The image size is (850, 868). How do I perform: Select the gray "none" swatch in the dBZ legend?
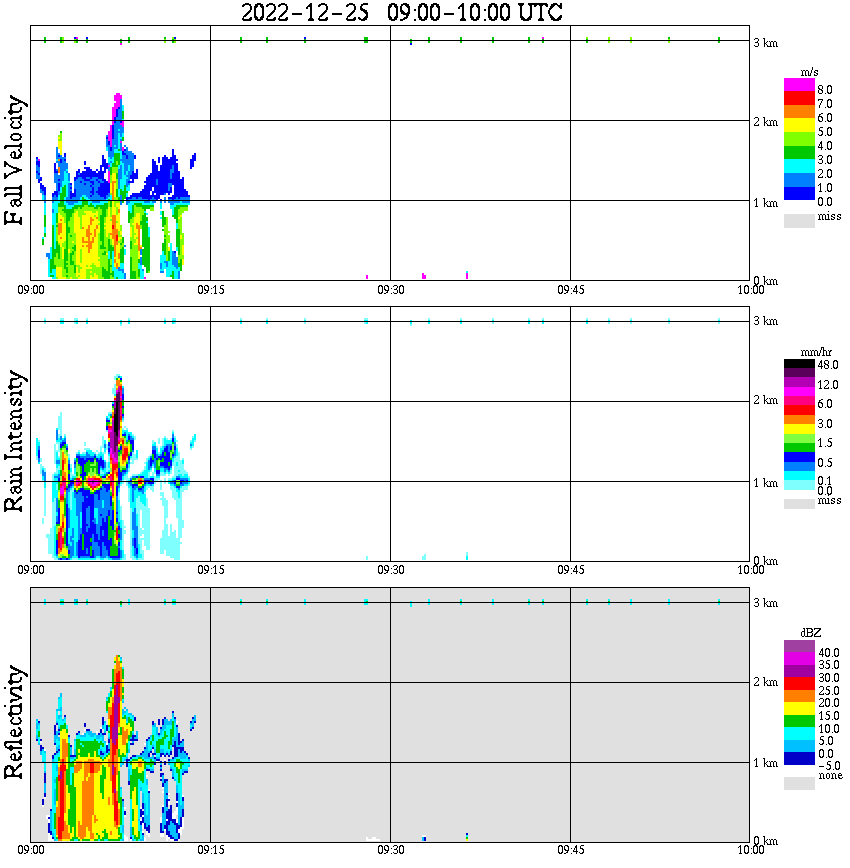point(799,783)
